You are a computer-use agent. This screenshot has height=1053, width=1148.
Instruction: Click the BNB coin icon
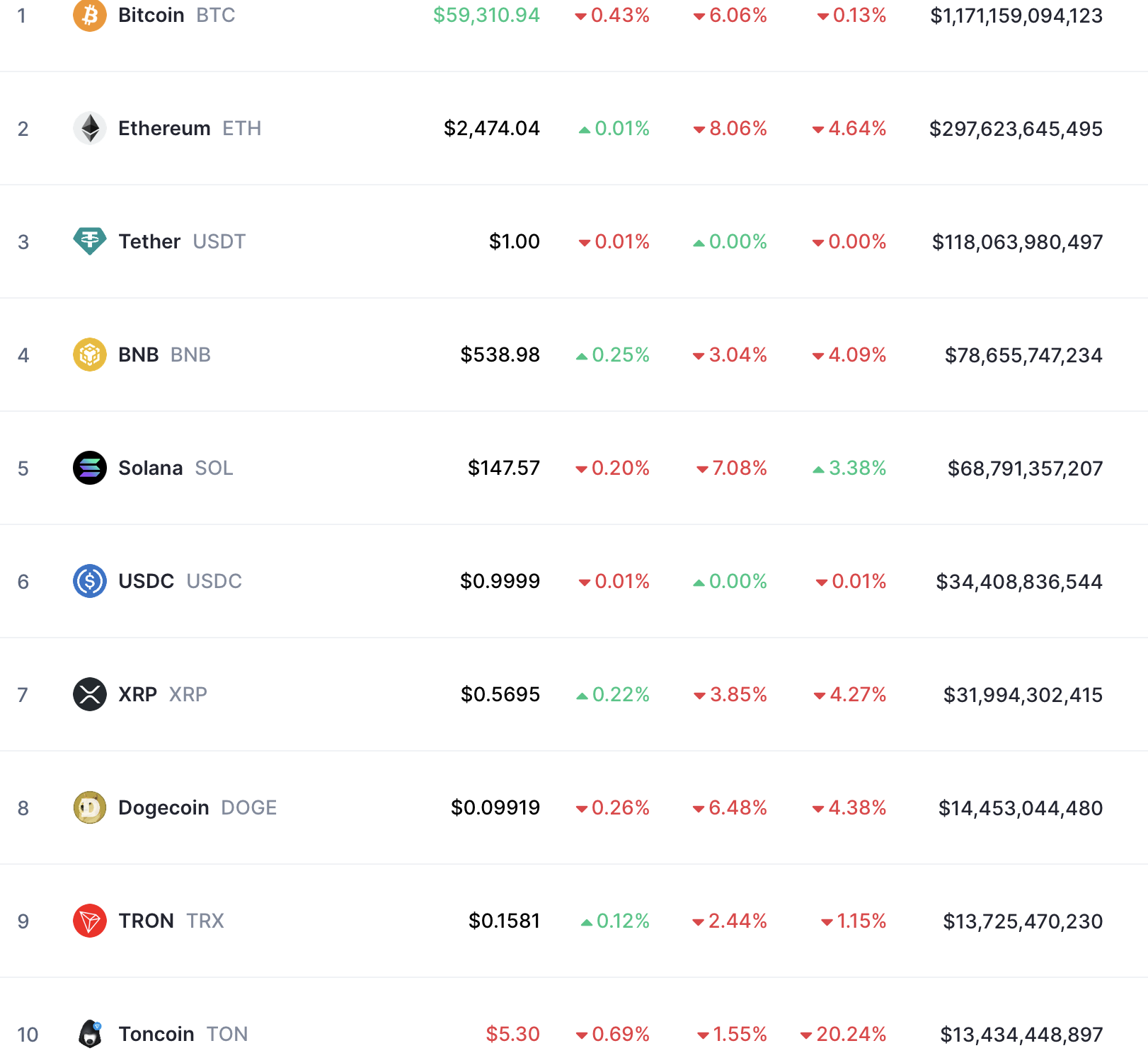90,355
